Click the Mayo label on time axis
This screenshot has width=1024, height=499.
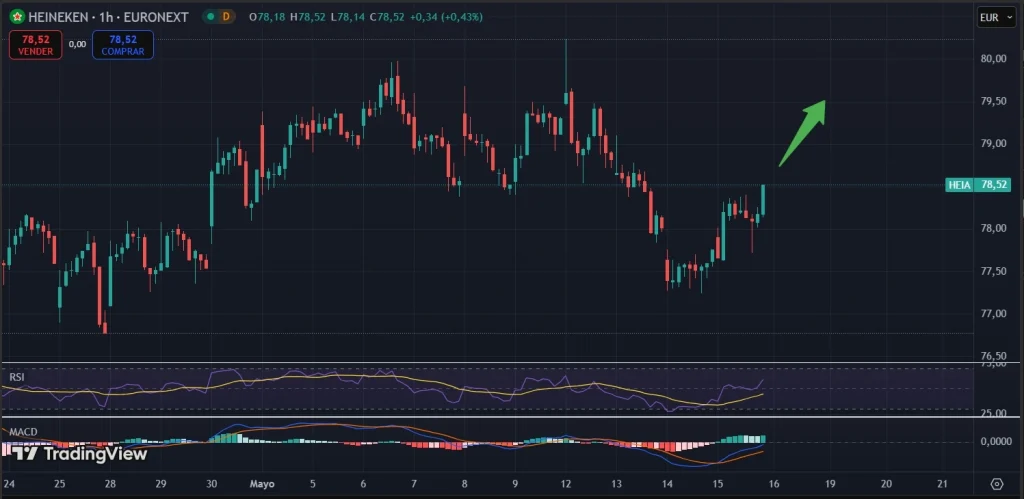click(x=262, y=484)
